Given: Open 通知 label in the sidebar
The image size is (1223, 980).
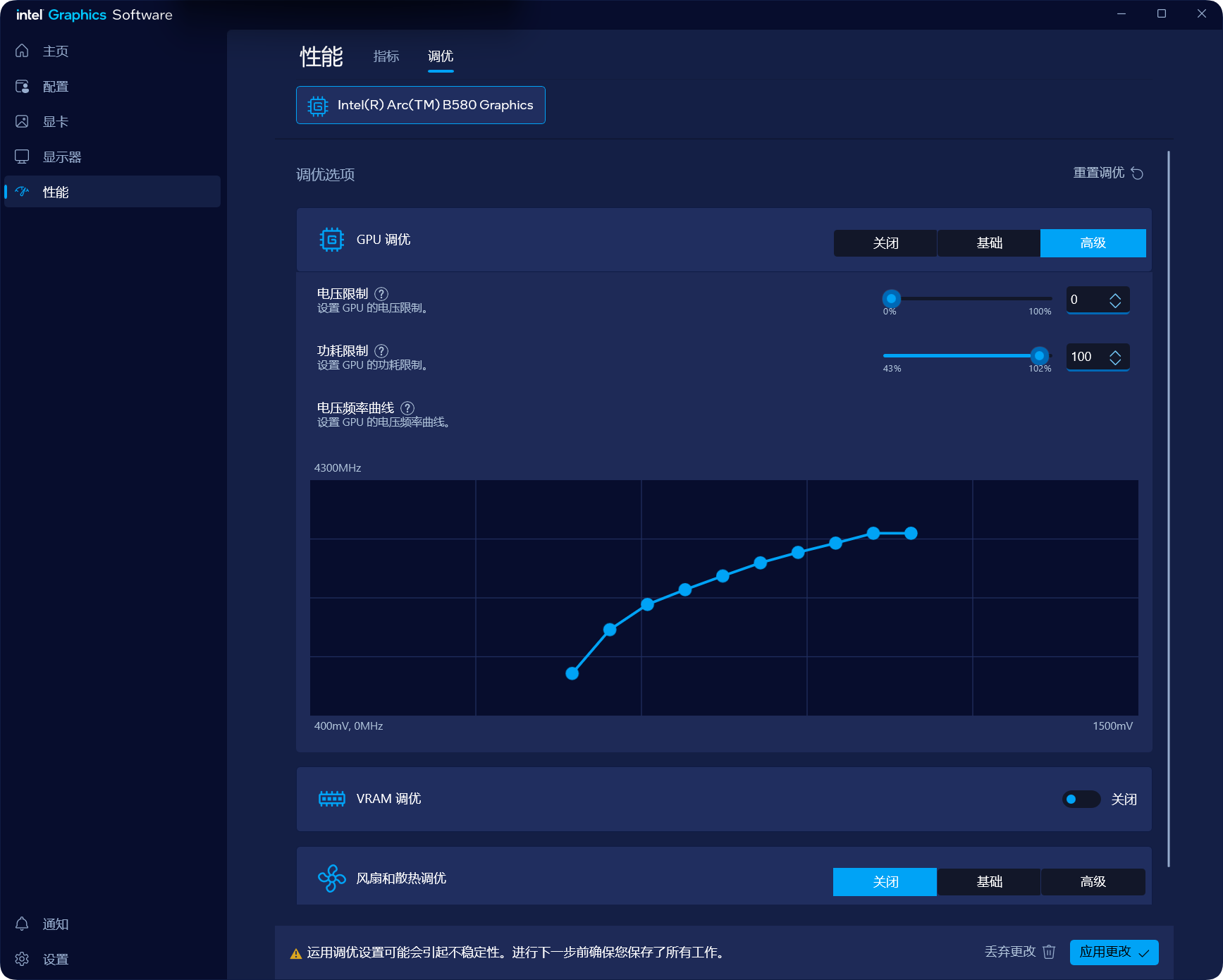Looking at the screenshot, I should tap(56, 924).
